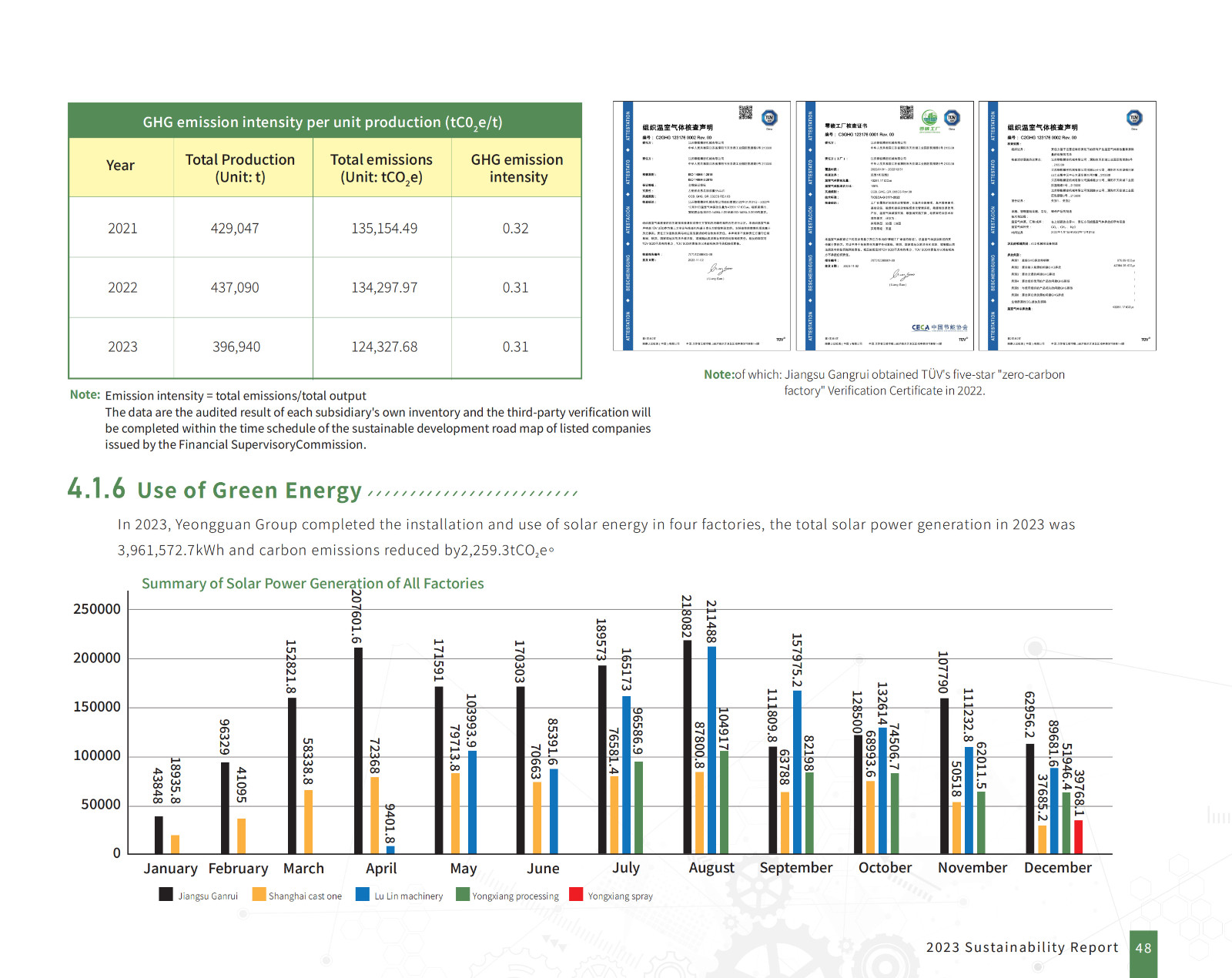The height and width of the screenshot is (978, 1232).
Task: Click the TÜV logo on the first certificate
Action: pos(769,118)
